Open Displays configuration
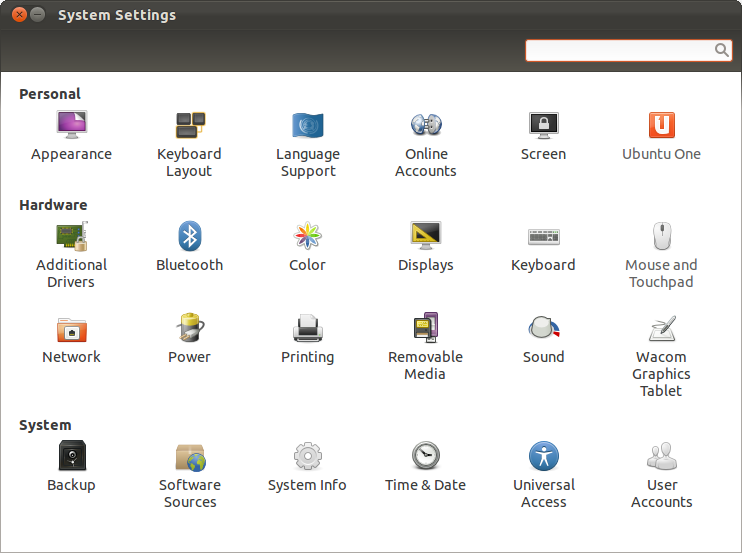 426,237
